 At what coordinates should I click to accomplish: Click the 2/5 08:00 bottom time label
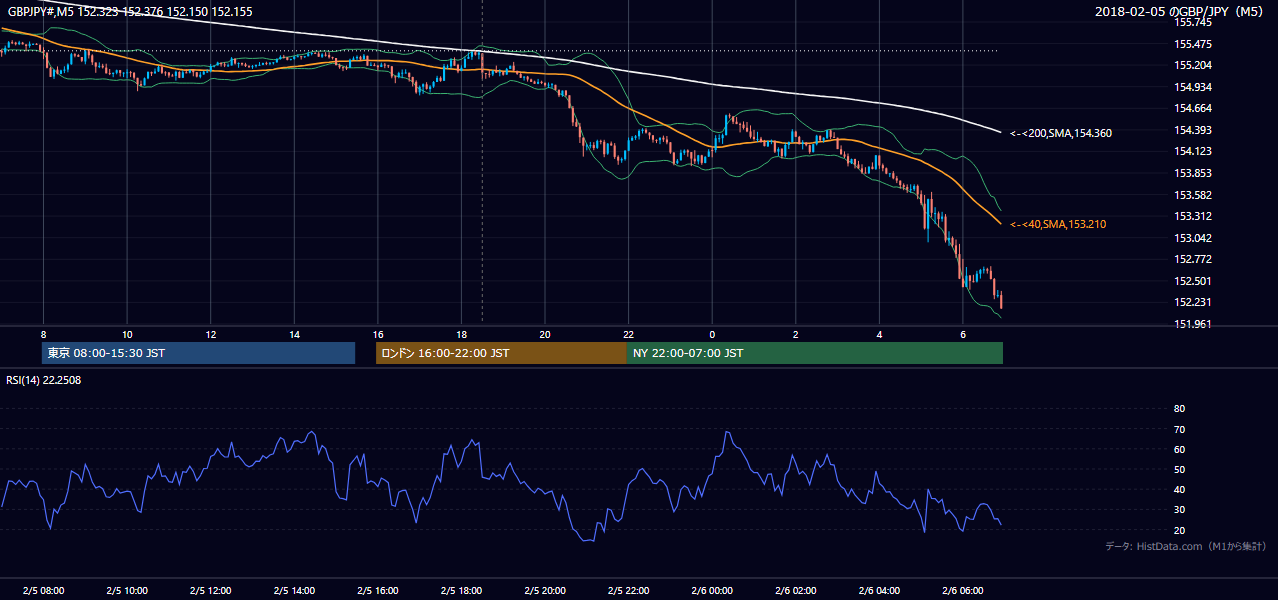43,591
